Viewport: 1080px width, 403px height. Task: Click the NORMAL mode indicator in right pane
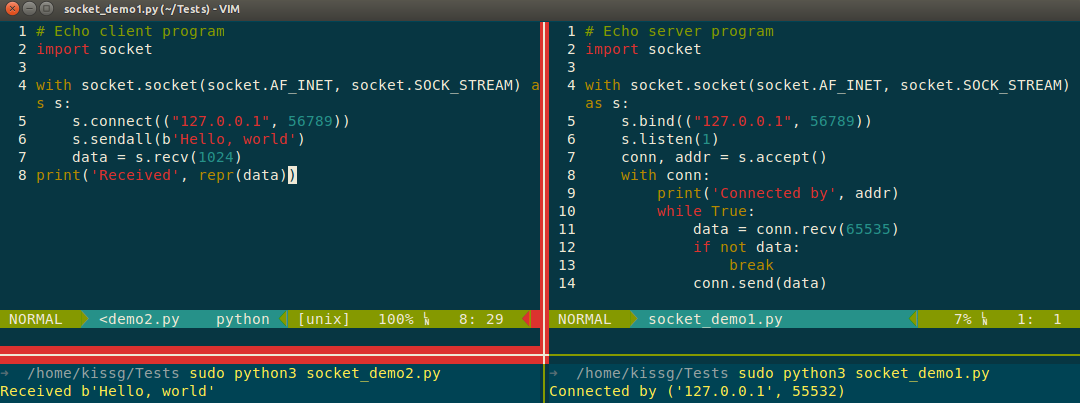click(x=584, y=319)
